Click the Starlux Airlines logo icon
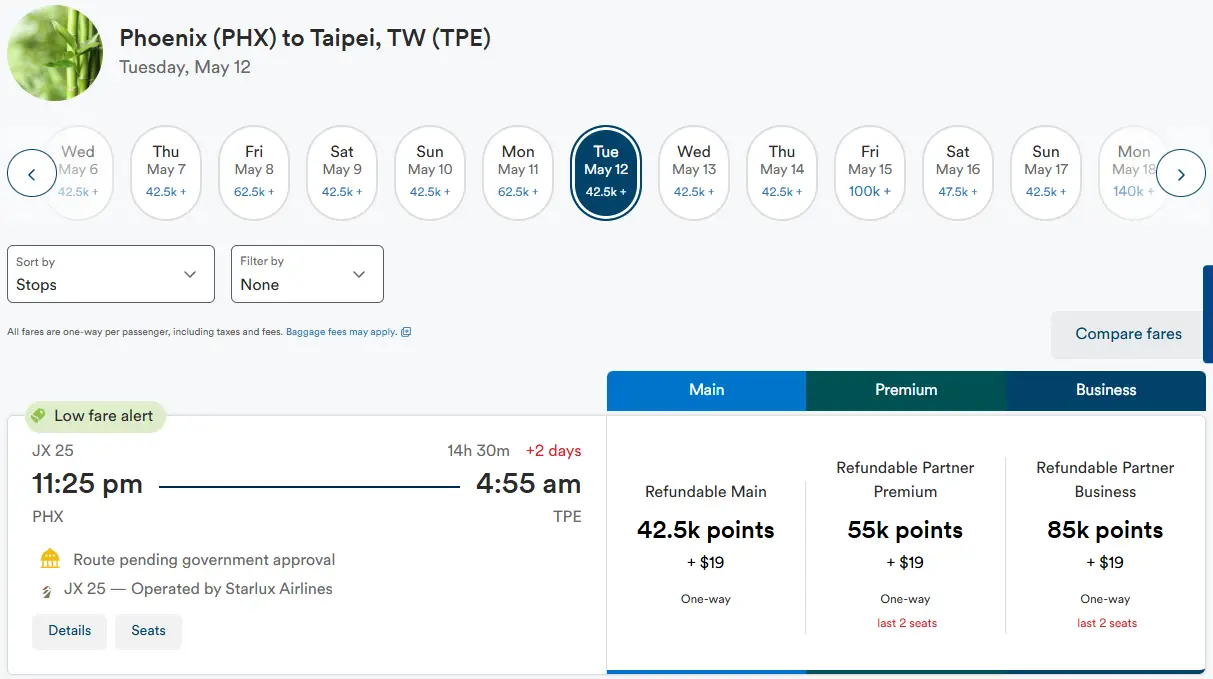This screenshot has width=1213, height=679. pyautogui.click(x=47, y=590)
